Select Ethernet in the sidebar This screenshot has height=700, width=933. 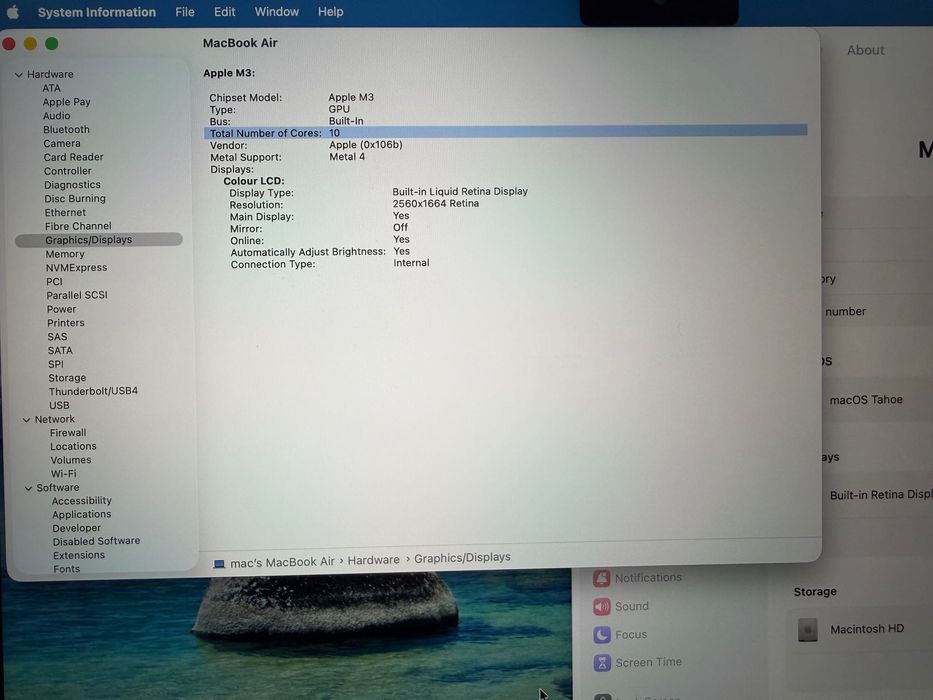pos(65,212)
